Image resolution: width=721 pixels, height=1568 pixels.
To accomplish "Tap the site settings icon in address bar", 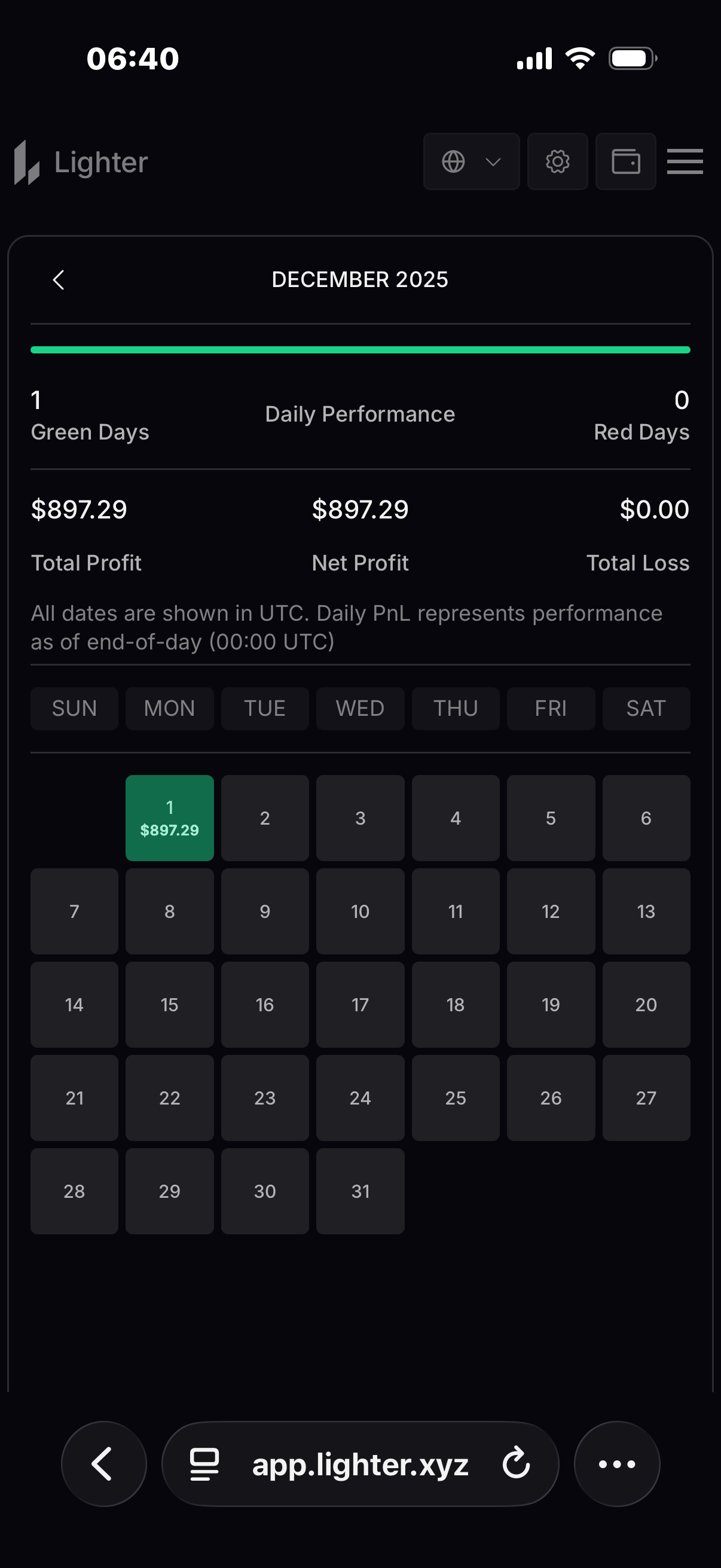I will 204,1463.
